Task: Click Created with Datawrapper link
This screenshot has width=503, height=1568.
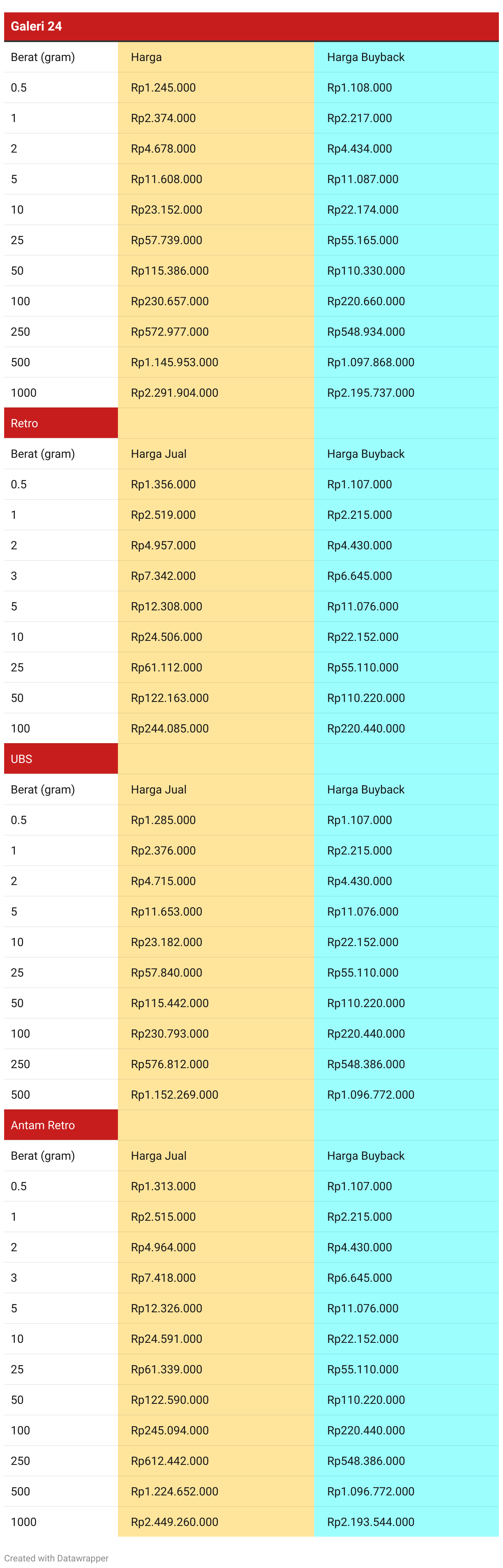Action: coord(56,1558)
